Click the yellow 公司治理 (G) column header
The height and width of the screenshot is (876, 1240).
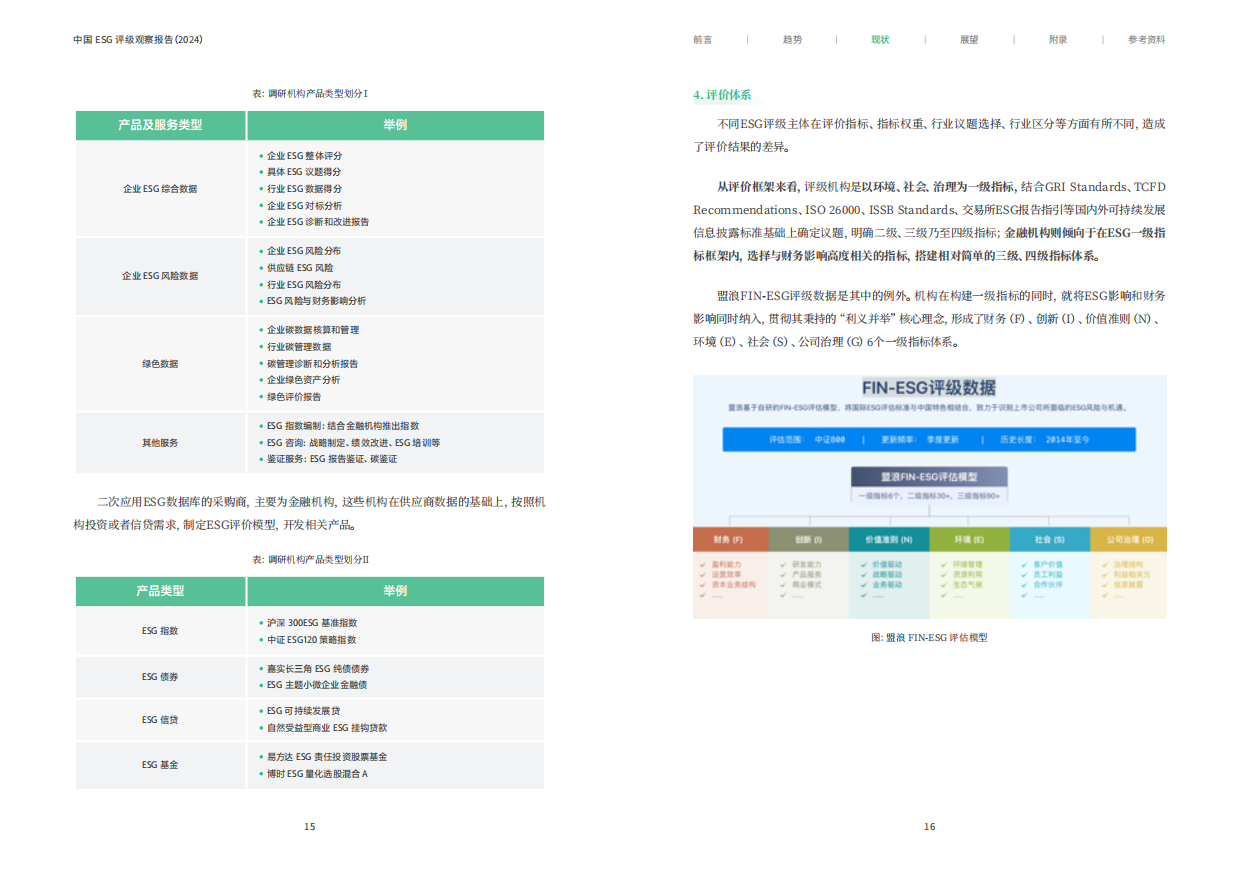point(1128,539)
